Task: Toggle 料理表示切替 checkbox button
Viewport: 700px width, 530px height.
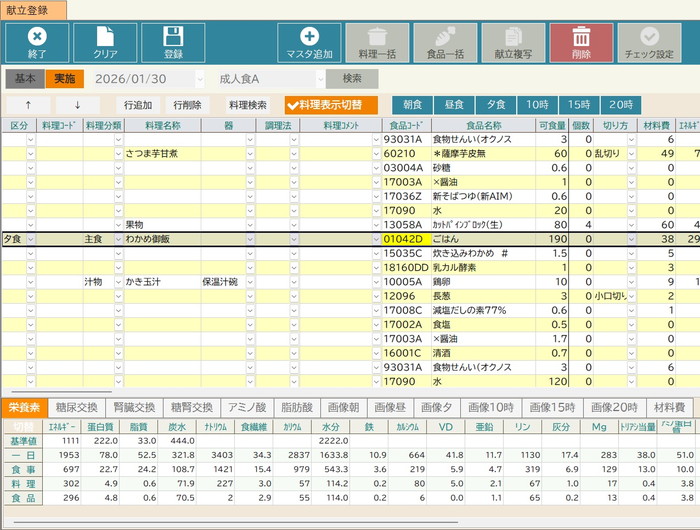Action: point(331,105)
